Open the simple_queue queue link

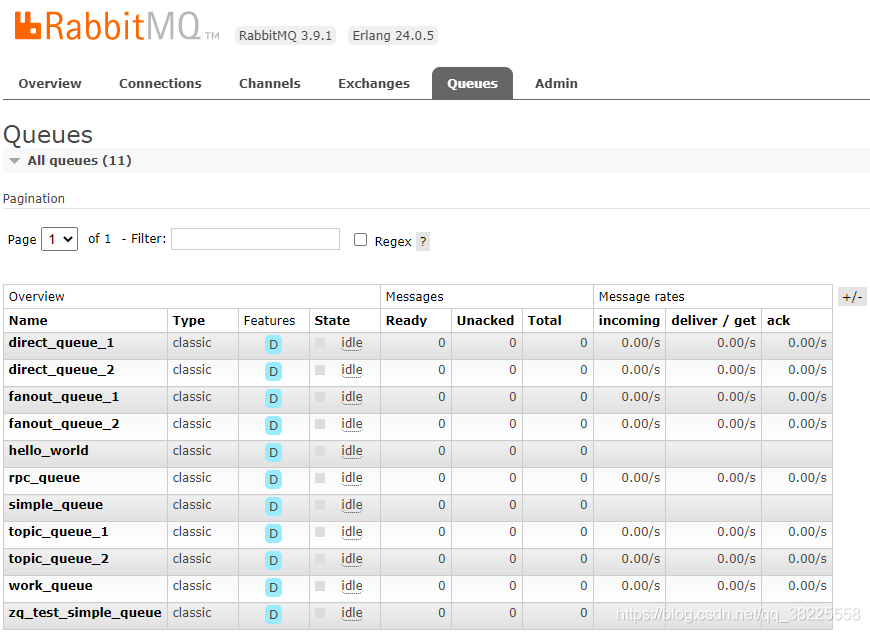click(55, 505)
